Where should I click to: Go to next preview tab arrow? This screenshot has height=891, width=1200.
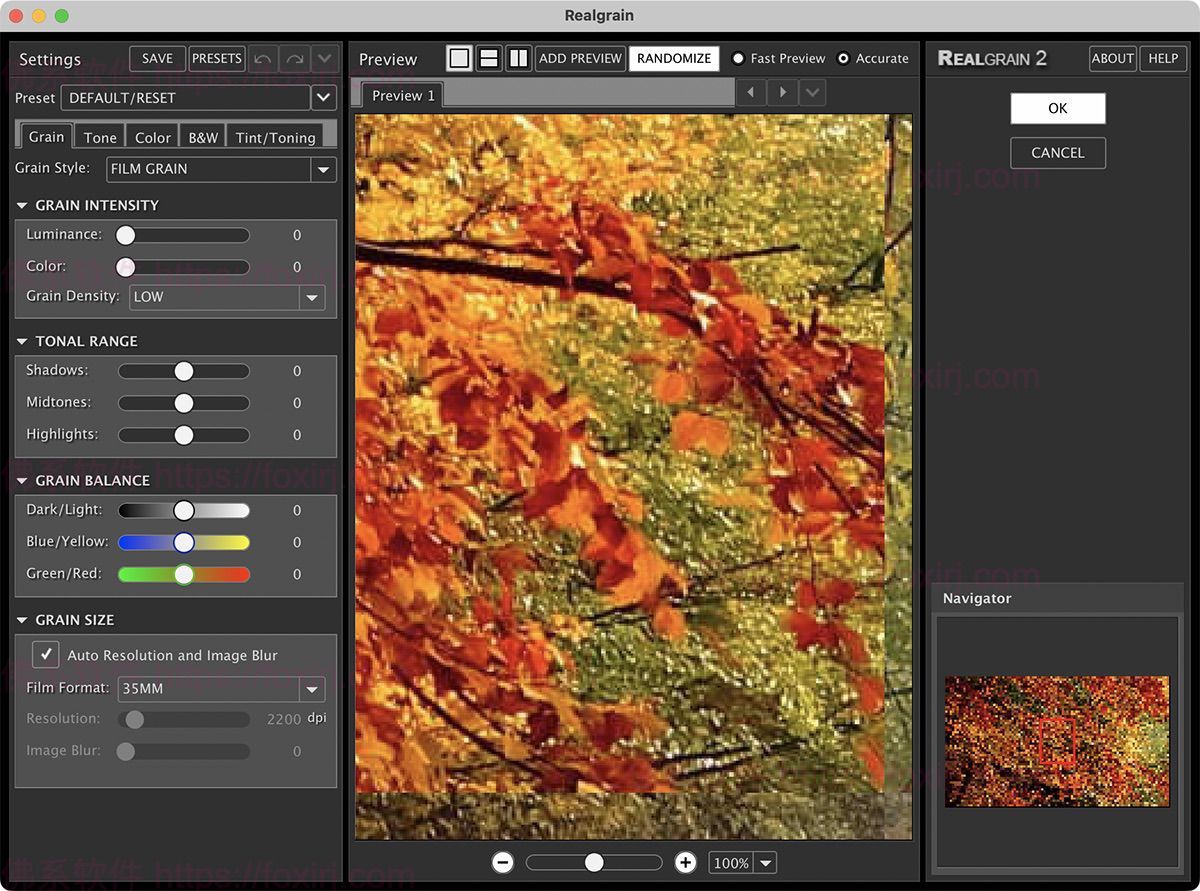782,93
